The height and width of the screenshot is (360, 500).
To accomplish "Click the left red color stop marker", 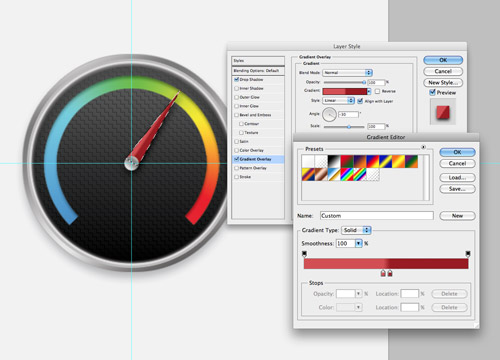I will coord(383,273).
